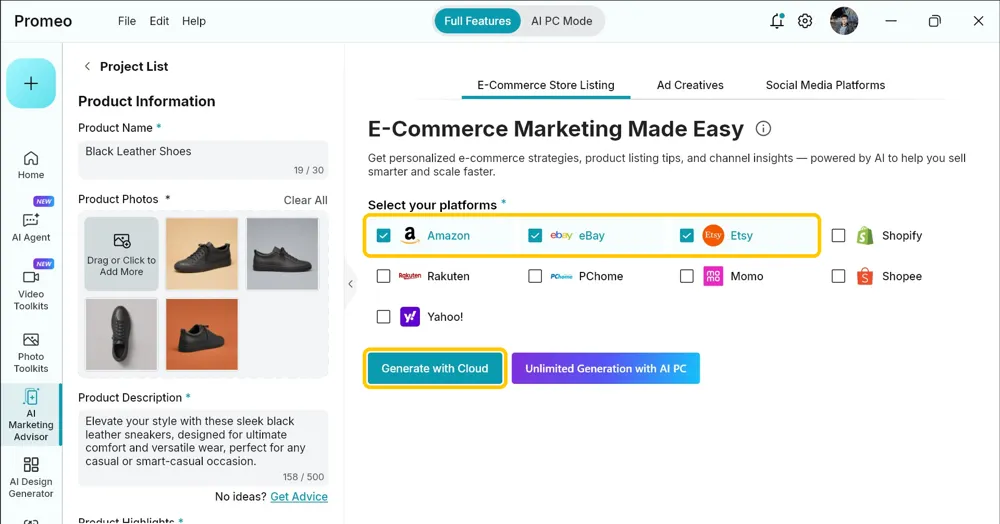This screenshot has width=1000, height=524.
Task: Collapse the product information panel arrow
Action: [x=350, y=284]
